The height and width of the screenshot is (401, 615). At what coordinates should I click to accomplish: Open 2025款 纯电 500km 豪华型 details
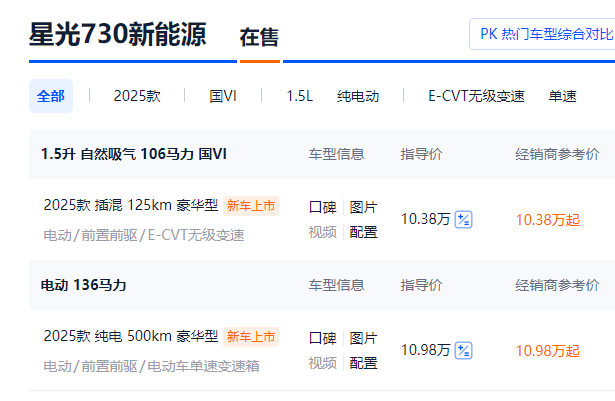(131, 336)
